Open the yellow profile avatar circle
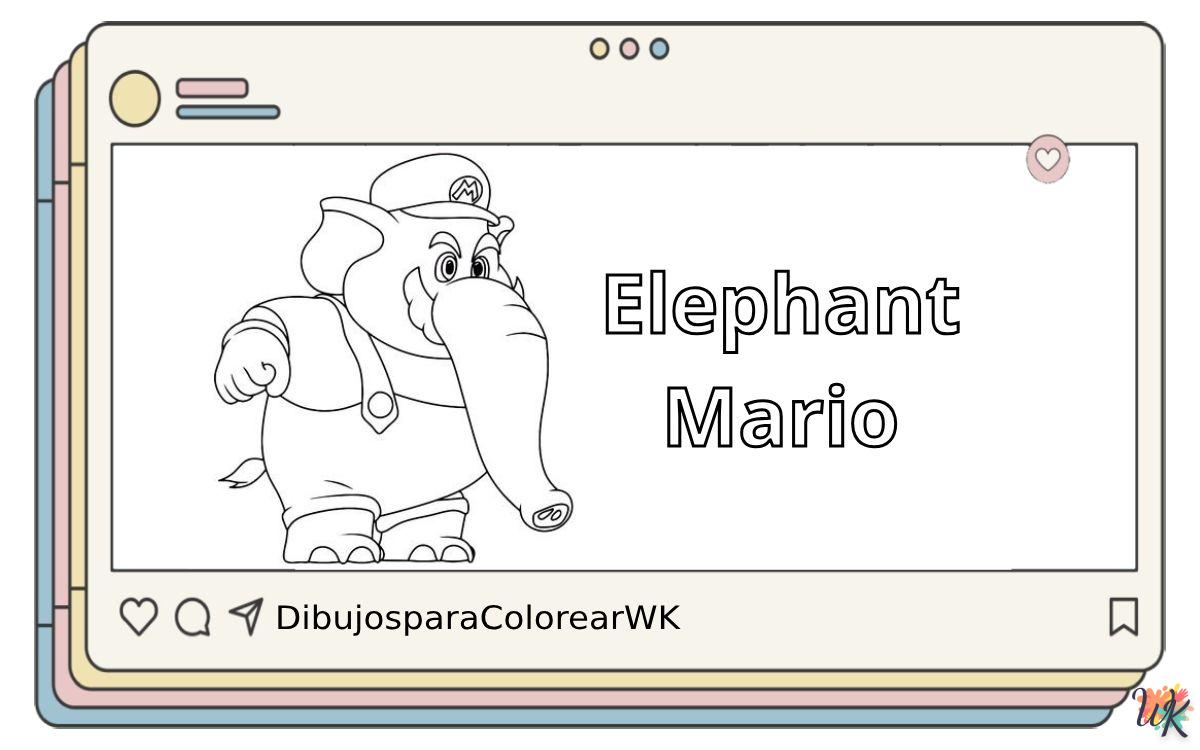 [x=134, y=98]
